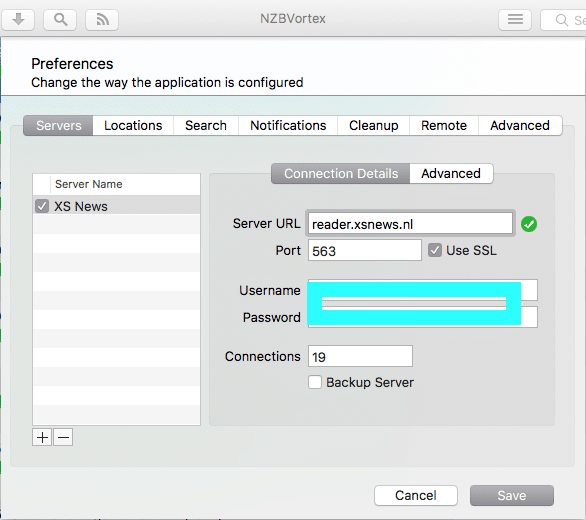Select XS News in server list

[x=117, y=206]
